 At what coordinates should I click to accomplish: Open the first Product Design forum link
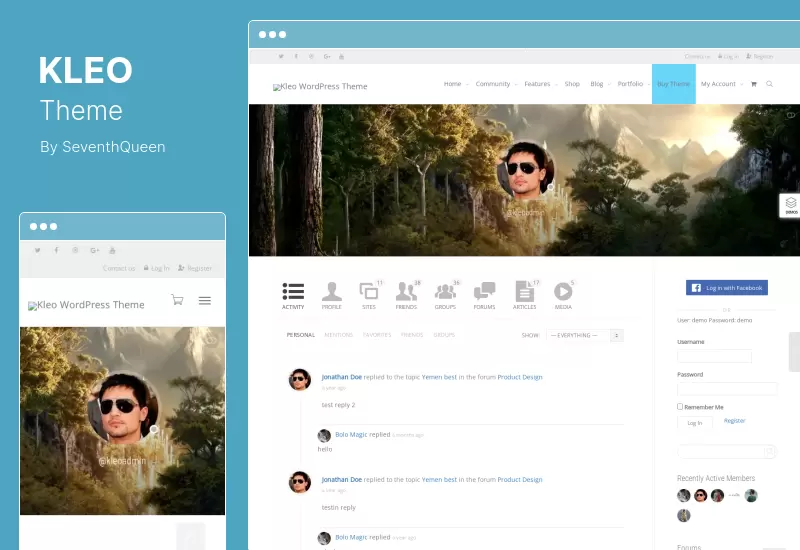520,377
